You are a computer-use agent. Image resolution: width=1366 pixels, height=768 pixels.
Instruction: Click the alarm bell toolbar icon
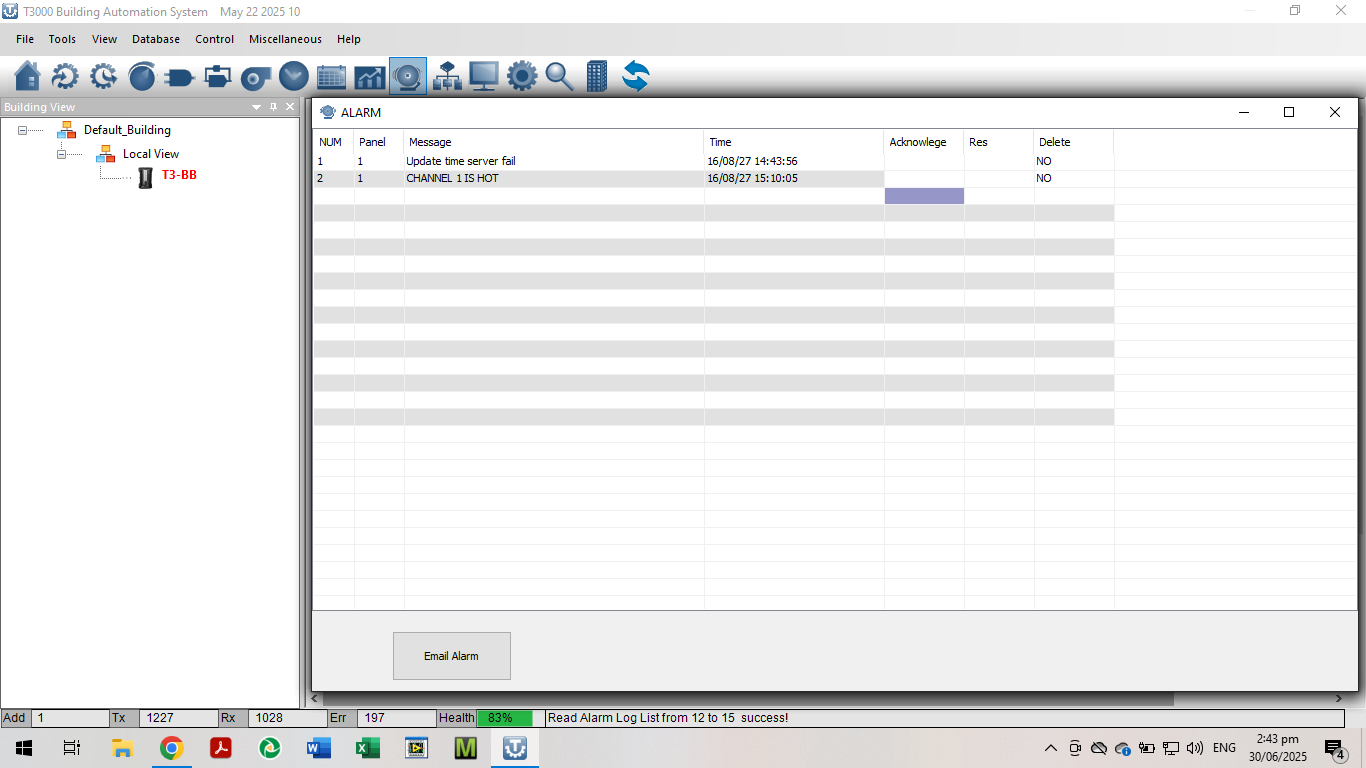[408, 76]
